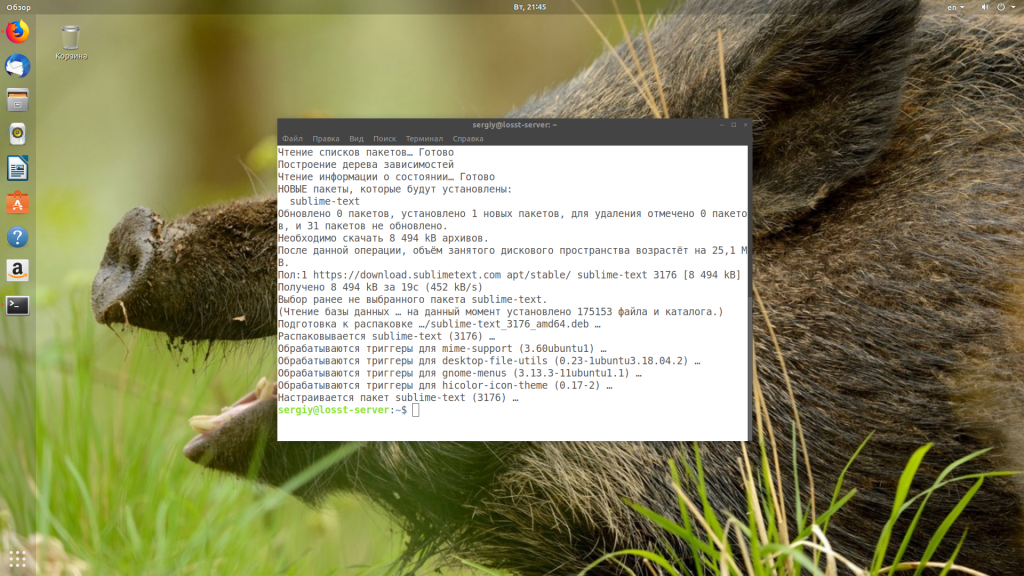The height and width of the screenshot is (576, 1024).
Task: Open the Терминал menu
Action: [x=424, y=139]
